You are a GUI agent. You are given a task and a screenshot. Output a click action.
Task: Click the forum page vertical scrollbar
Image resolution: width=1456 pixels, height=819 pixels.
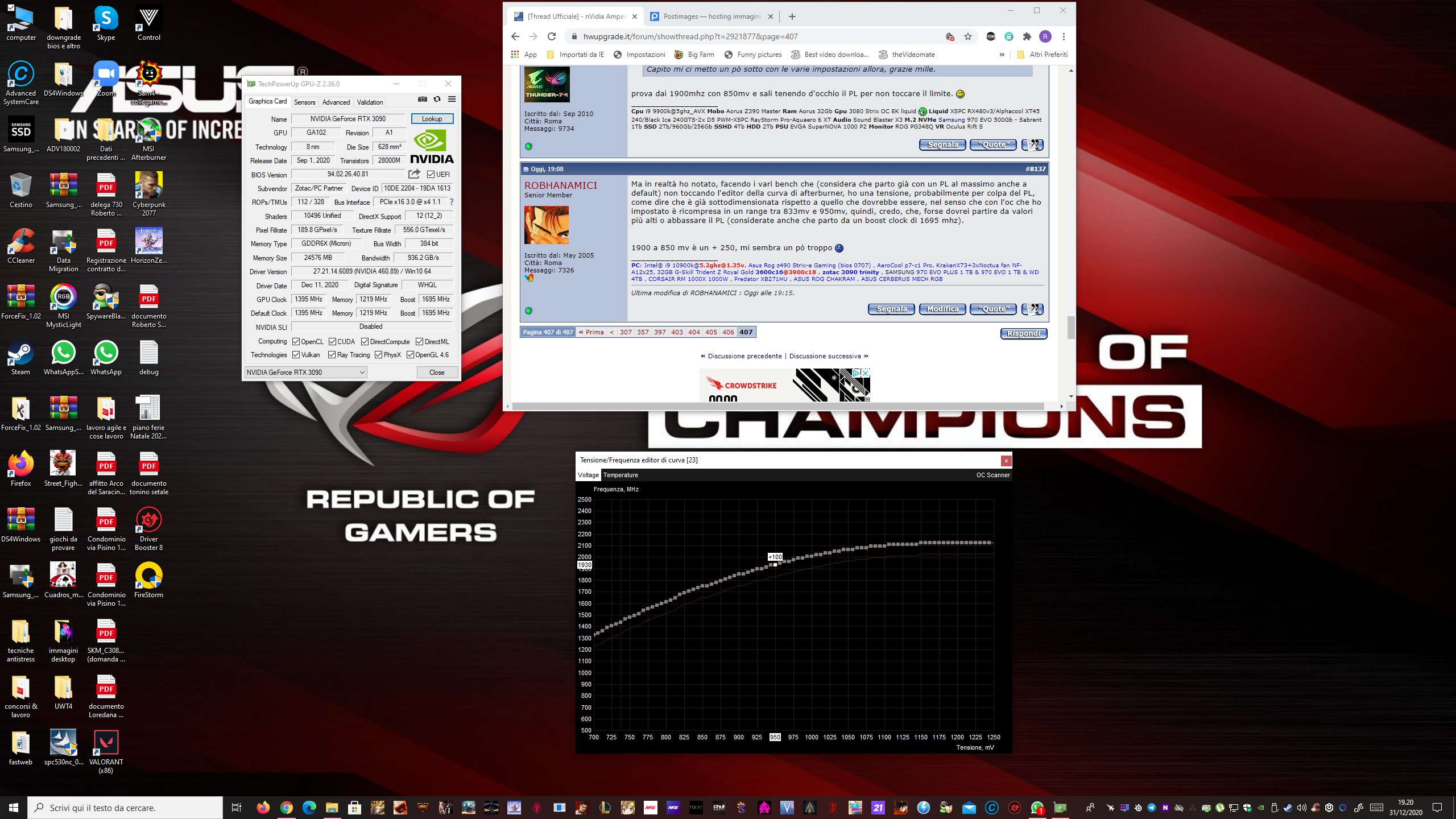(x=1071, y=328)
